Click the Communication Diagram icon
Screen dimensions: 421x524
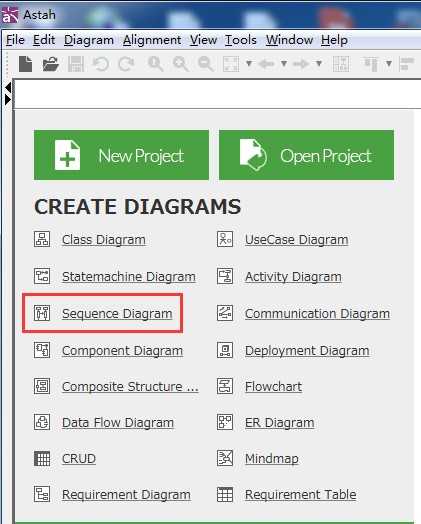click(x=225, y=313)
